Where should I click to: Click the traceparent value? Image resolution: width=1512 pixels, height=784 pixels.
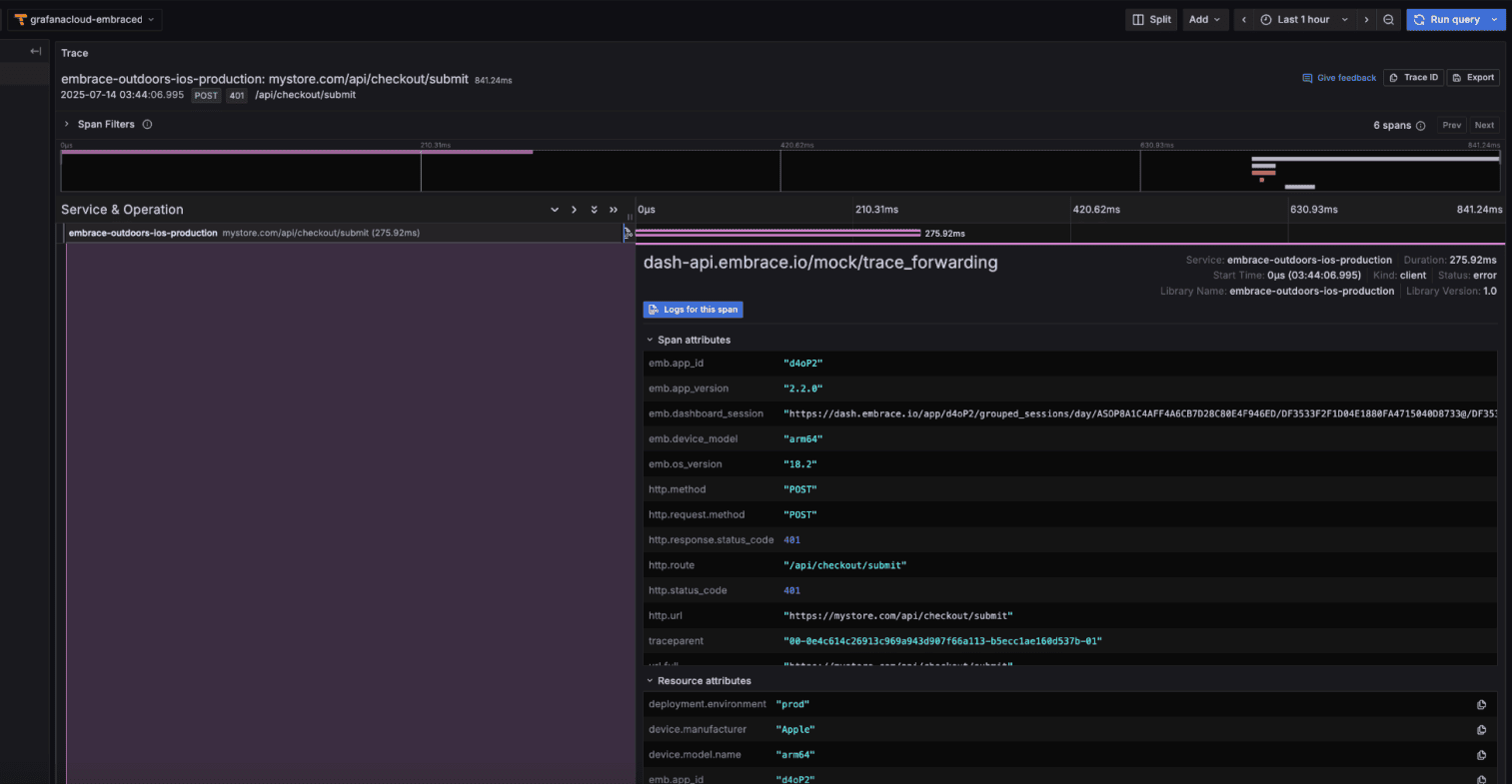coord(942,641)
